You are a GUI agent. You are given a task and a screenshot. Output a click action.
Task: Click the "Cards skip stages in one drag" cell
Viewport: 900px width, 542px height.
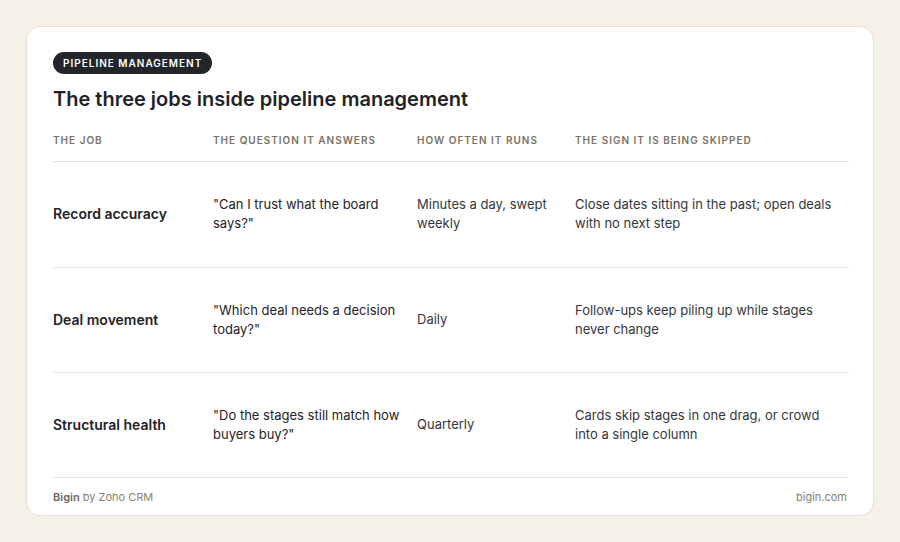click(697, 424)
